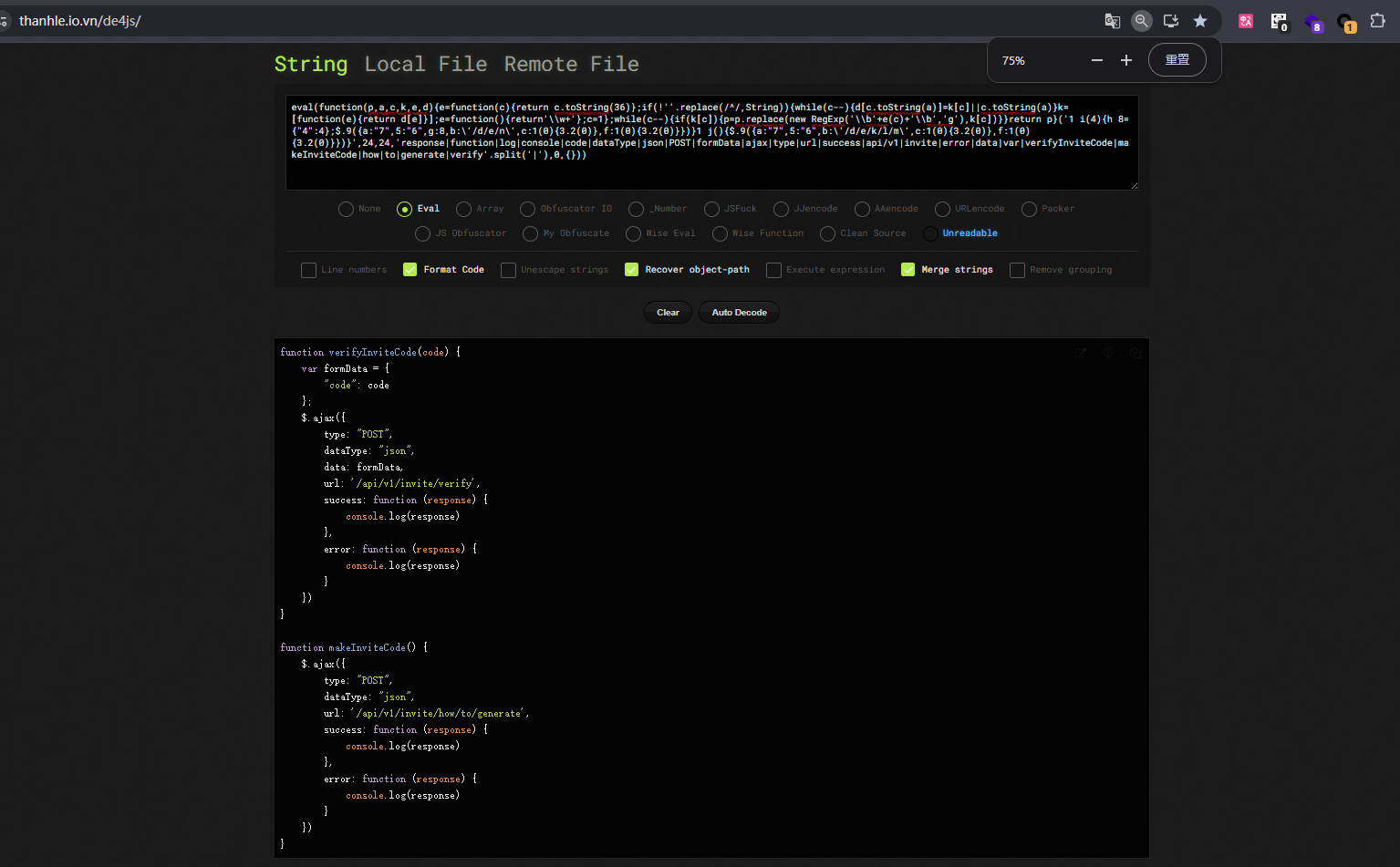
Task: Click the Google Translate icon in address bar
Action: point(1112,21)
